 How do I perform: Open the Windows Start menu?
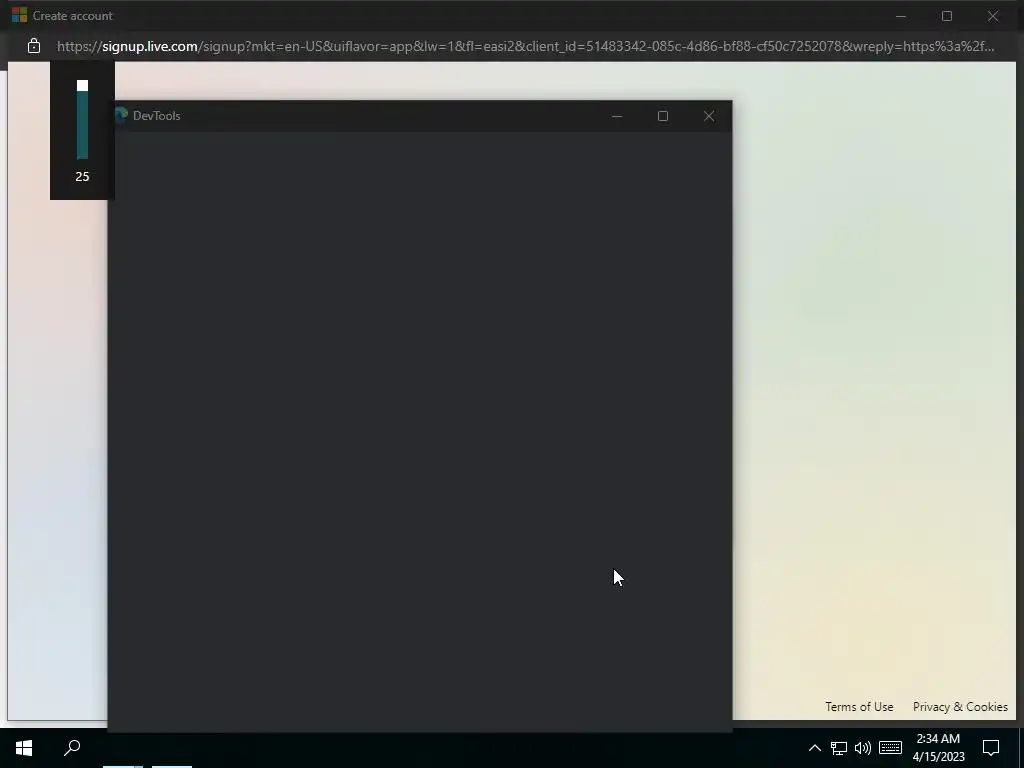point(24,748)
